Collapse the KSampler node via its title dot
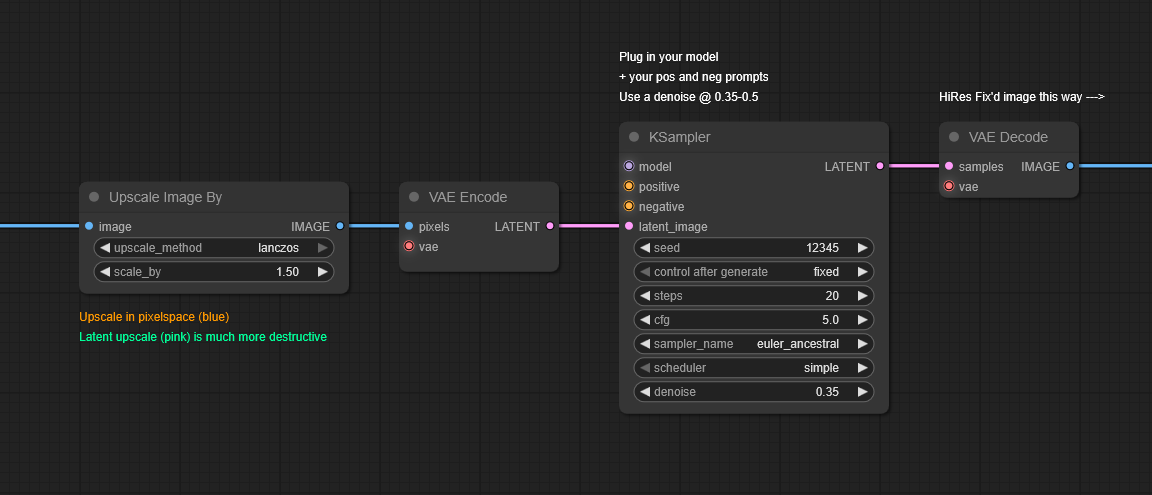1152x495 pixels. point(634,137)
